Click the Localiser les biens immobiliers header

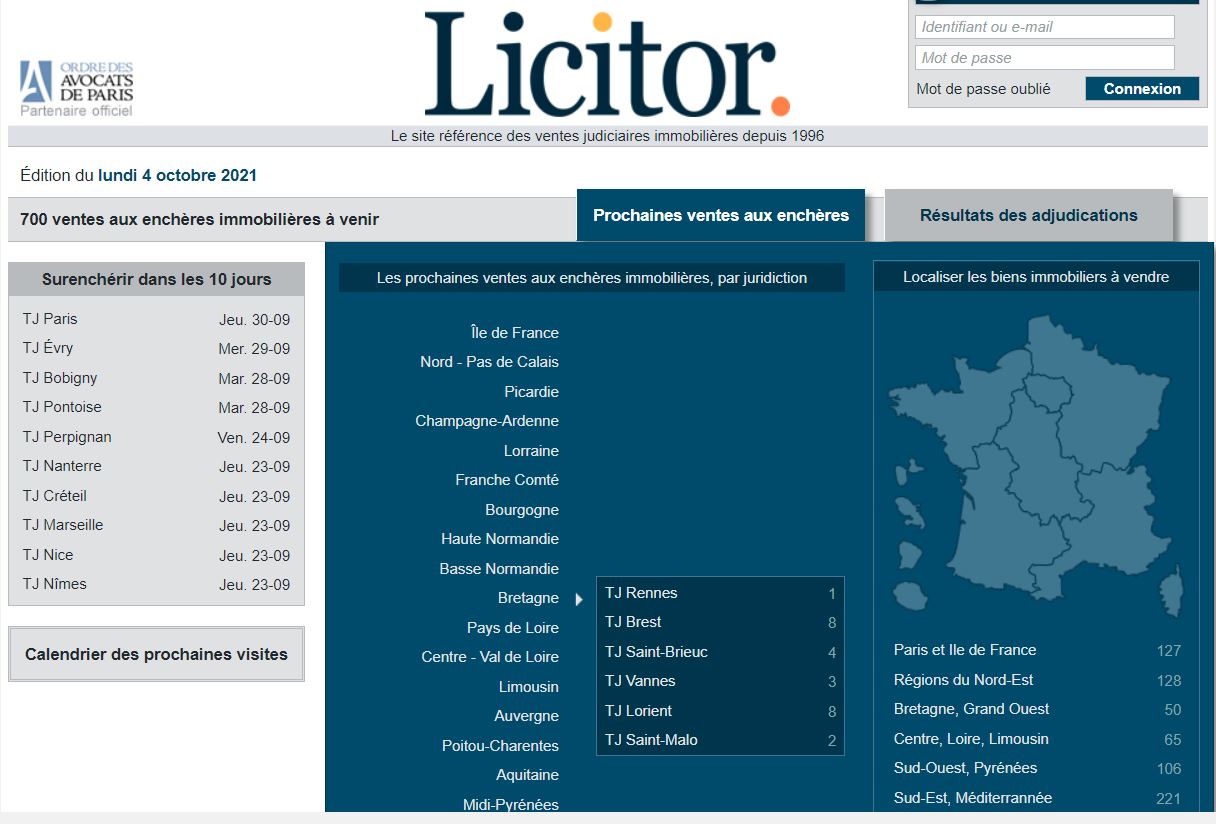click(1036, 277)
